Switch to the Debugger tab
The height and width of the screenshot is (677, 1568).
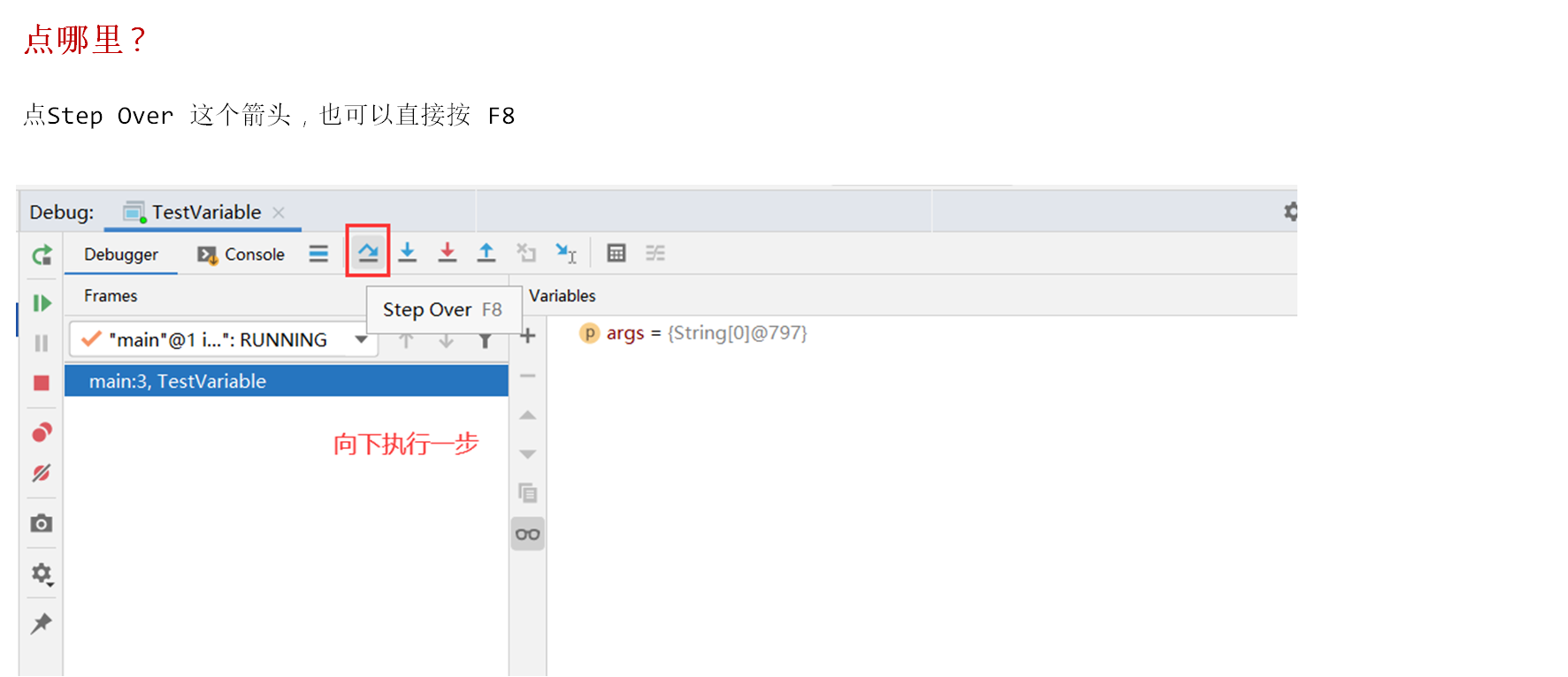(121, 255)
